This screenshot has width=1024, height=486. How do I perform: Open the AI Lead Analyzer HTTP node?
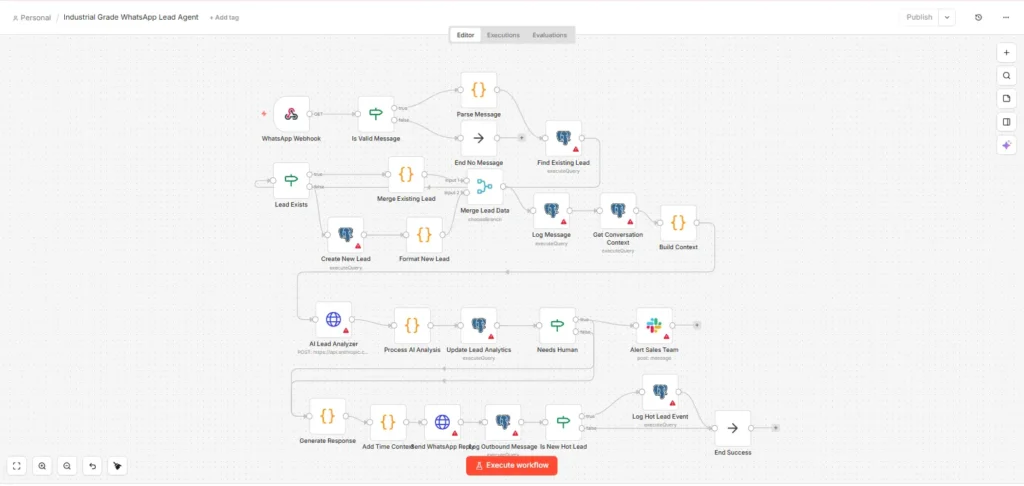click(x=333, y=320)
